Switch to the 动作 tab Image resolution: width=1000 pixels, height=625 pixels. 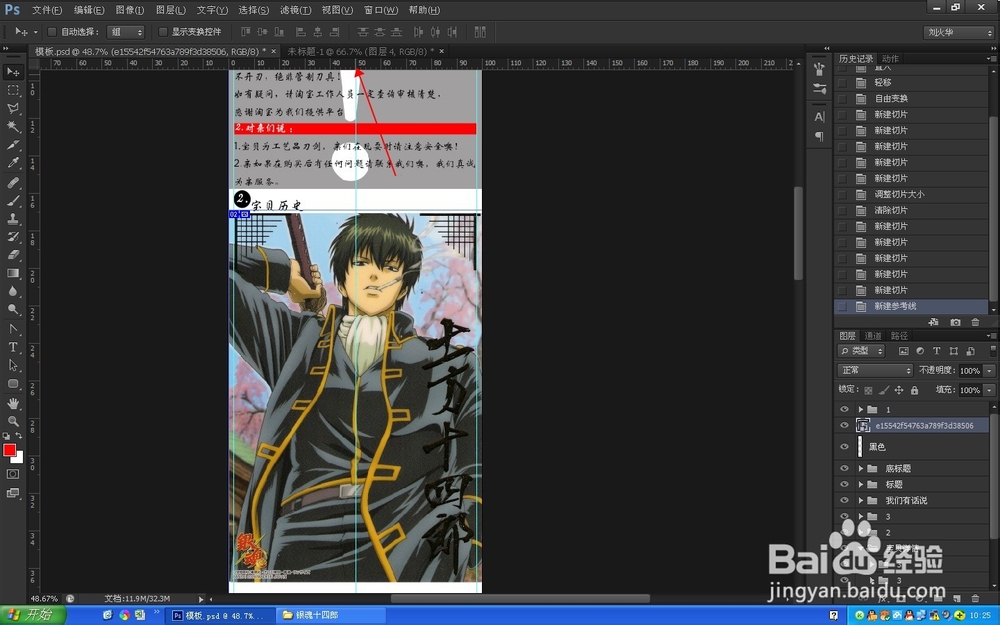[890, 58]
